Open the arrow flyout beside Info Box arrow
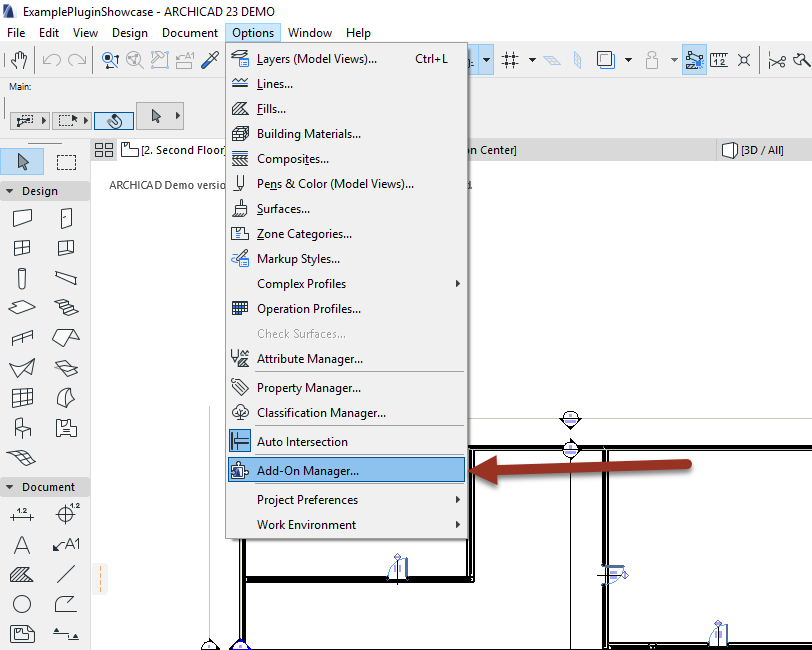 pos(178,115)
